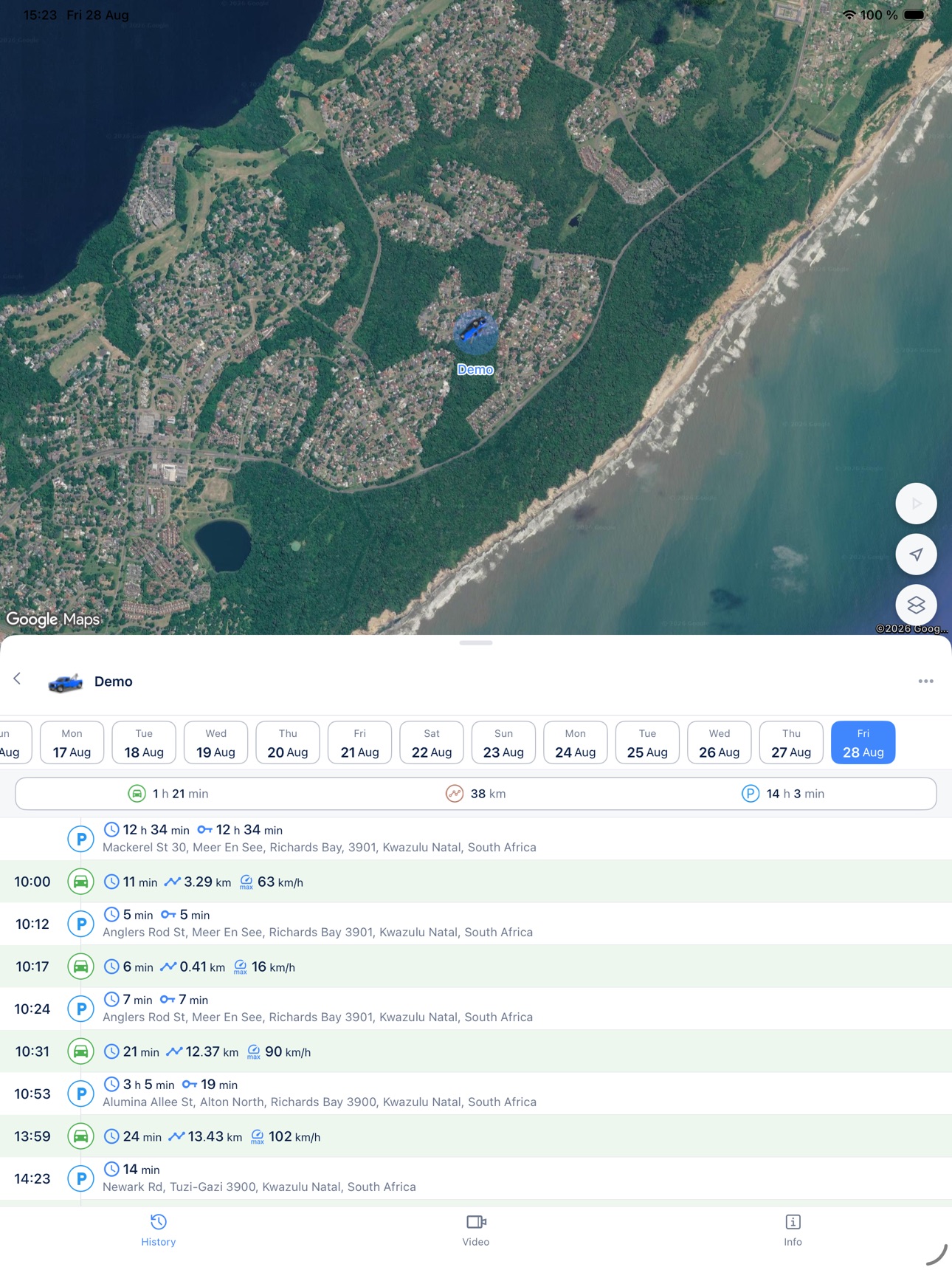This screenshot has width=952, height=1270.
Task: Click the parking icon at 10:24
Action: pos(81,1009)
